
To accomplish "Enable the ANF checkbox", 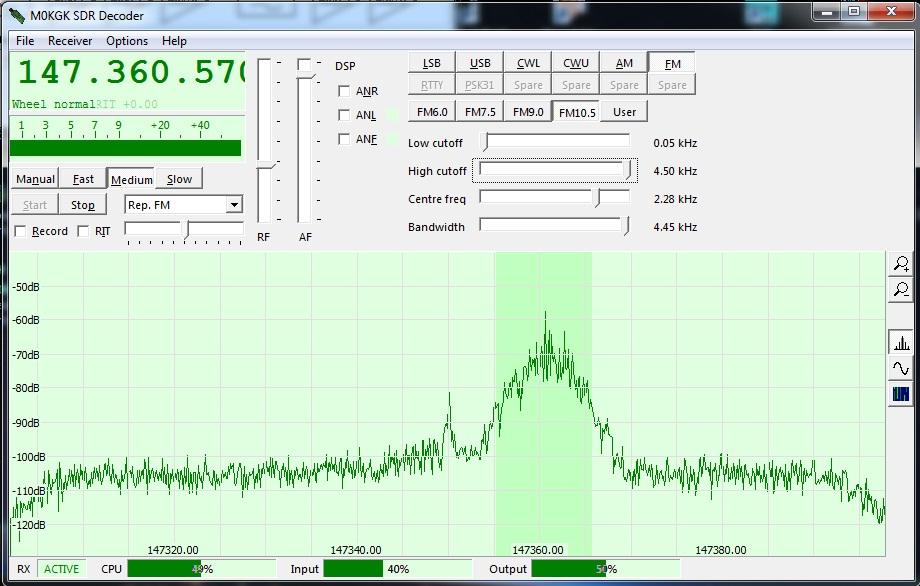I will [344, 139].
